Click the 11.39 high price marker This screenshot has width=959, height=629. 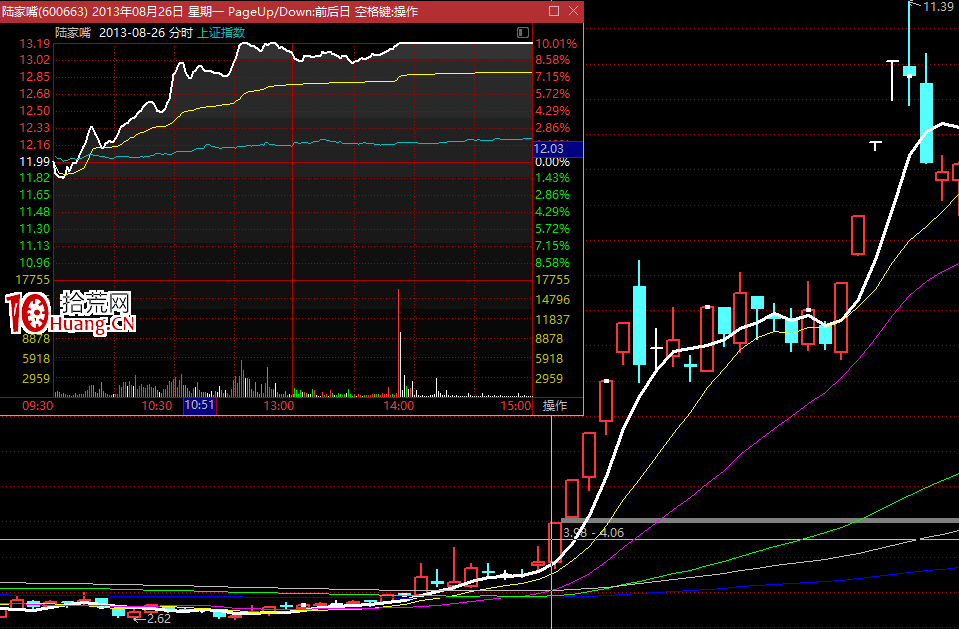tap(937, 7)
